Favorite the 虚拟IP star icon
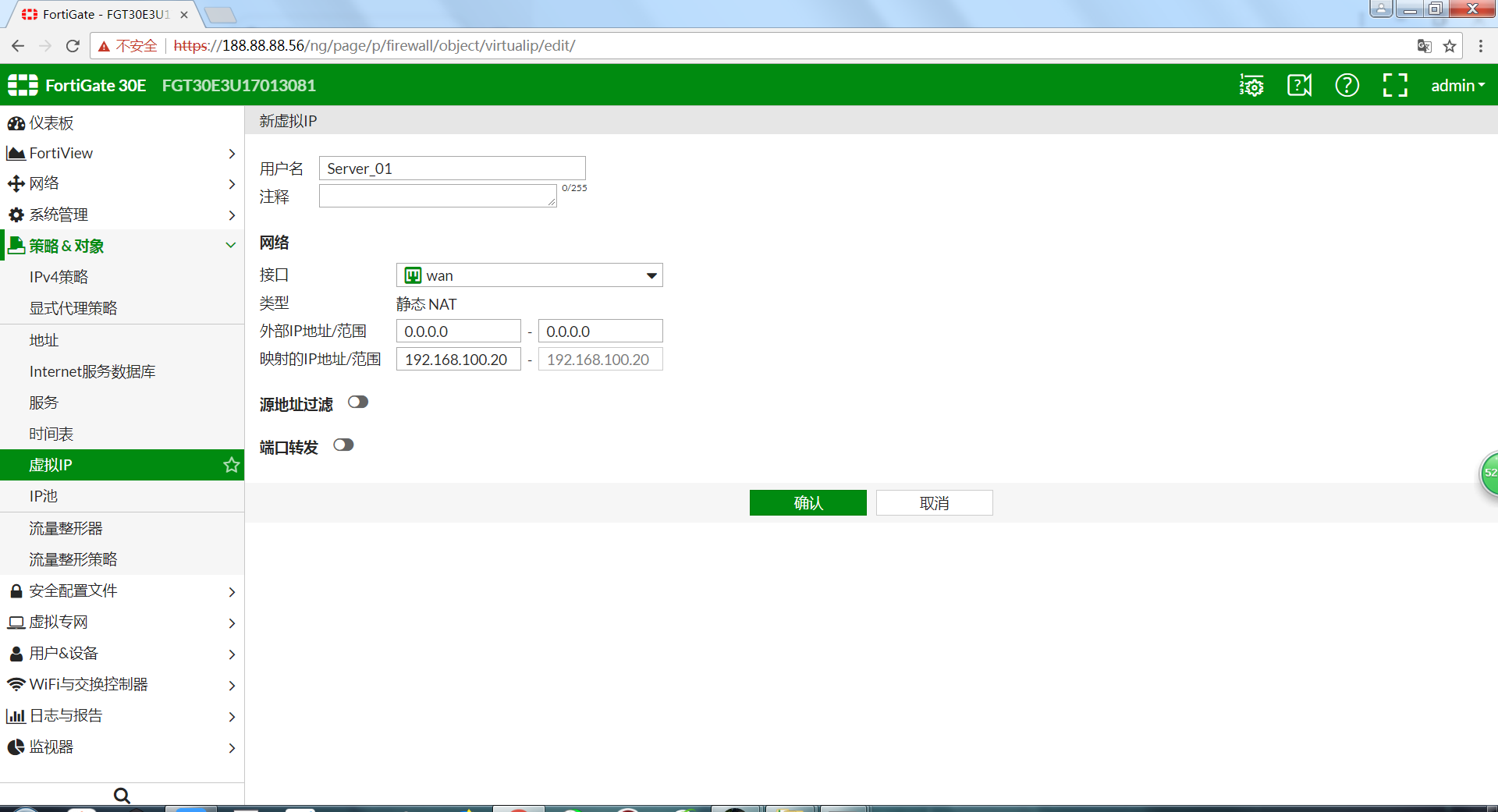Viewport: 1498px width, 812px height. pyautogui.click(x=231, y=465)
